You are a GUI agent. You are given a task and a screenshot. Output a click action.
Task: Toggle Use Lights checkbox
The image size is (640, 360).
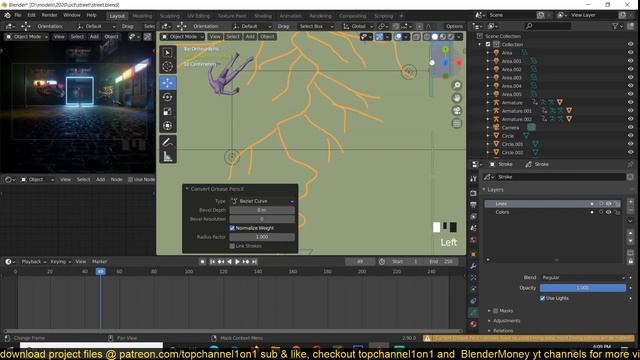542,298
